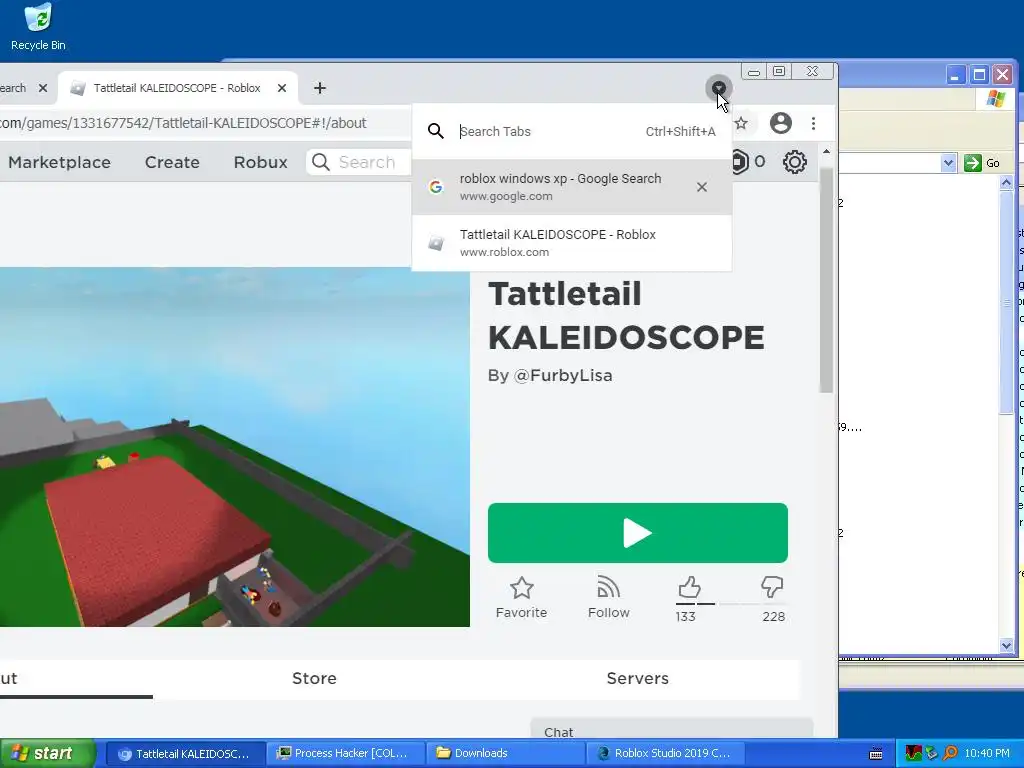Image resolution: width=1024 pixels, height=768 pixels.
Task: Toggle the tab search dropdown arrow
Action: click(x=718, y=88)
